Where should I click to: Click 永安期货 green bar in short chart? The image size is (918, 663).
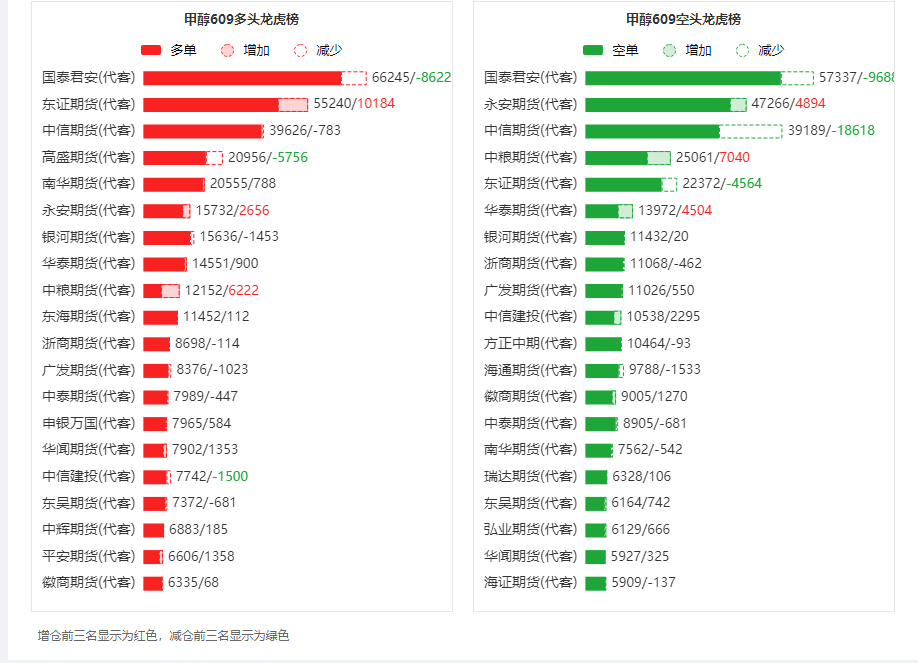[658, 105]
